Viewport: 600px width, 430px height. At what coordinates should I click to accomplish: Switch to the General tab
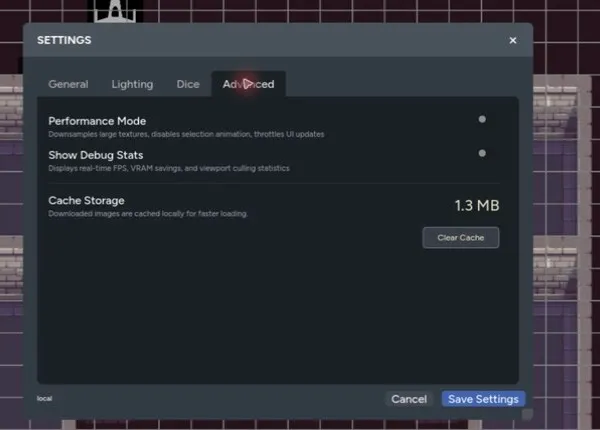[x=68, y=84]
